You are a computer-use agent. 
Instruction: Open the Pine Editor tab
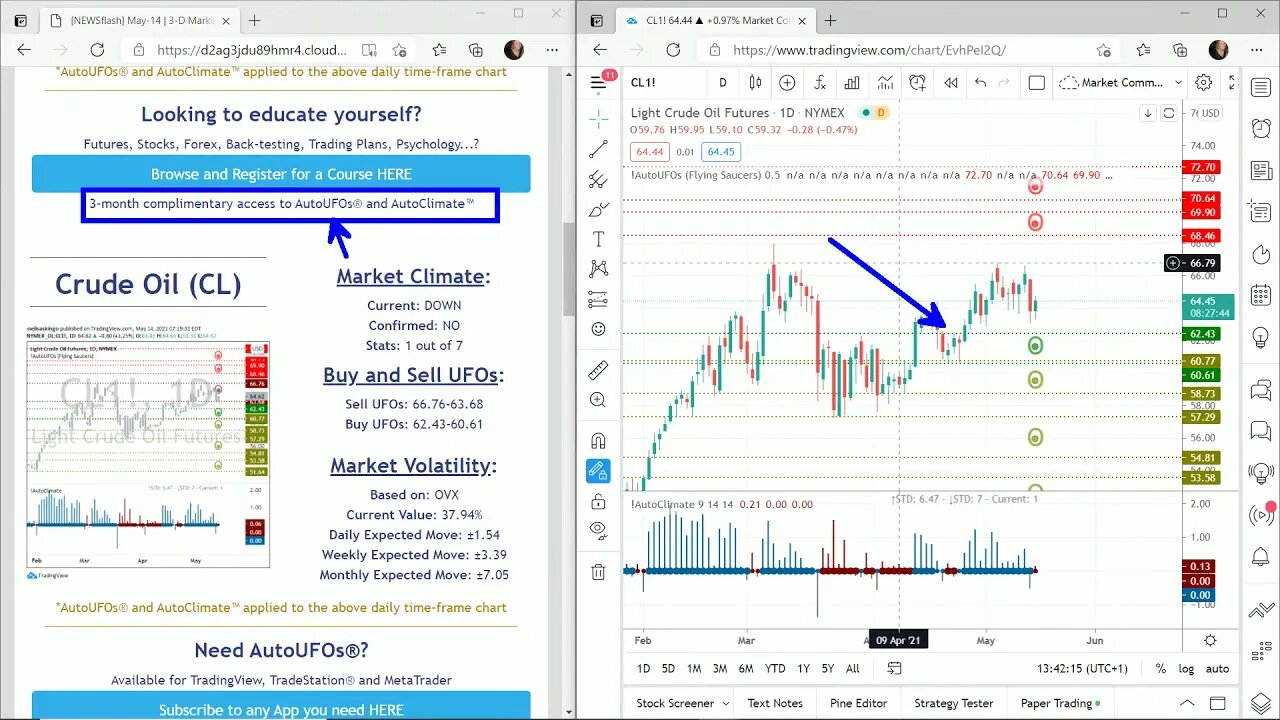858,703
